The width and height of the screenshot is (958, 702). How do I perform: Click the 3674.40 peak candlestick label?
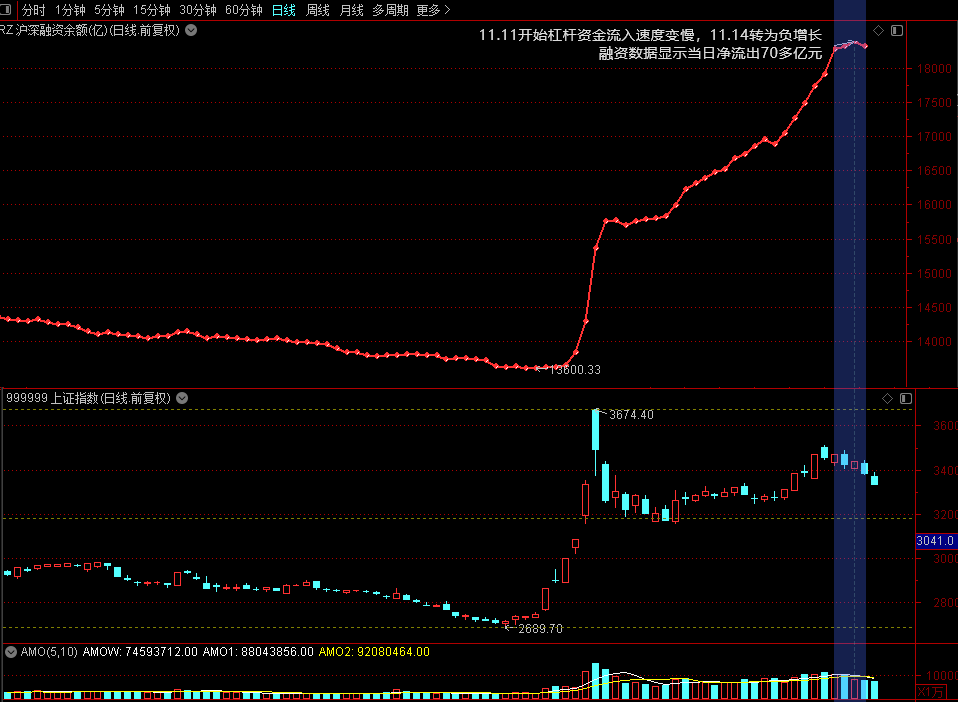coord(631,415)
